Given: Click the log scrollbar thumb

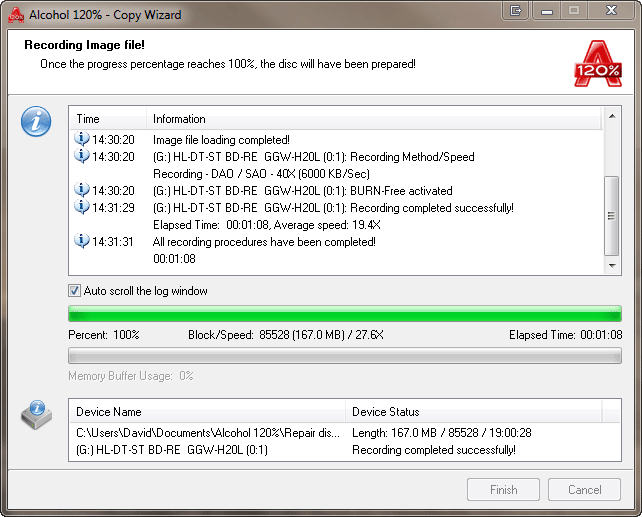Looking at the screenshot, I should pyautogui.click(x=612, y=216).
